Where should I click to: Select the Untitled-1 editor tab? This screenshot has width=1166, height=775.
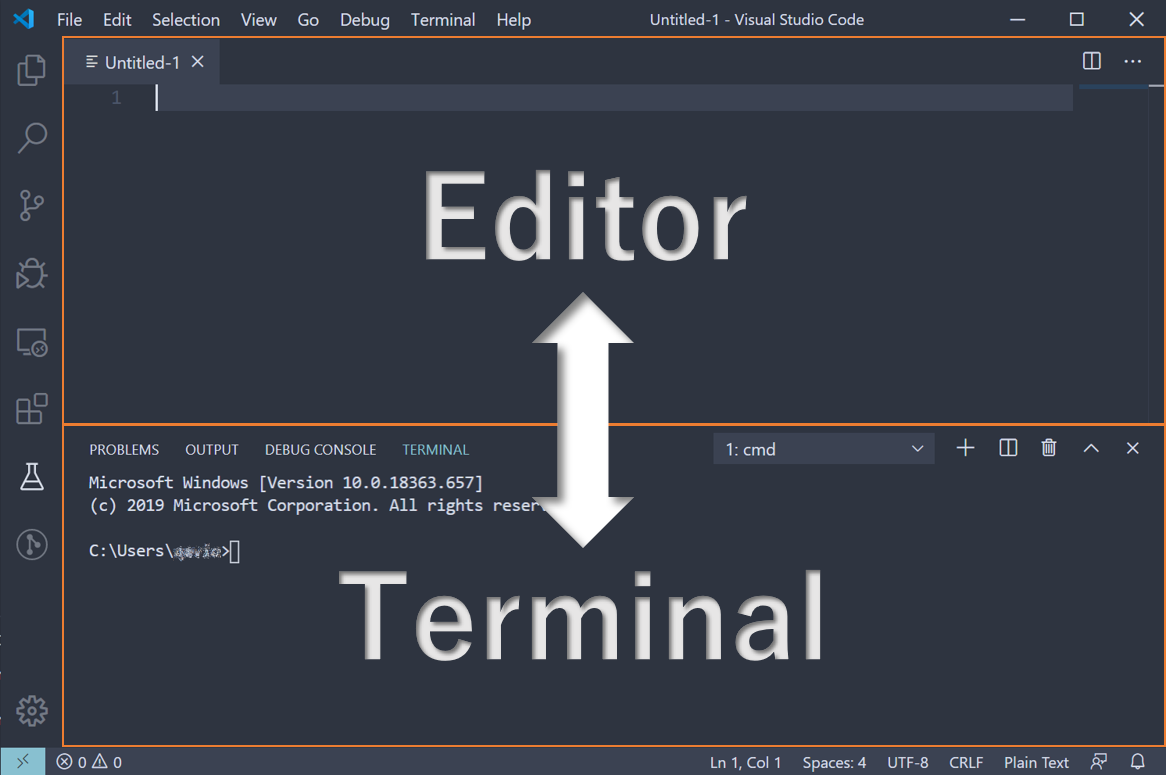click(141, 62)
